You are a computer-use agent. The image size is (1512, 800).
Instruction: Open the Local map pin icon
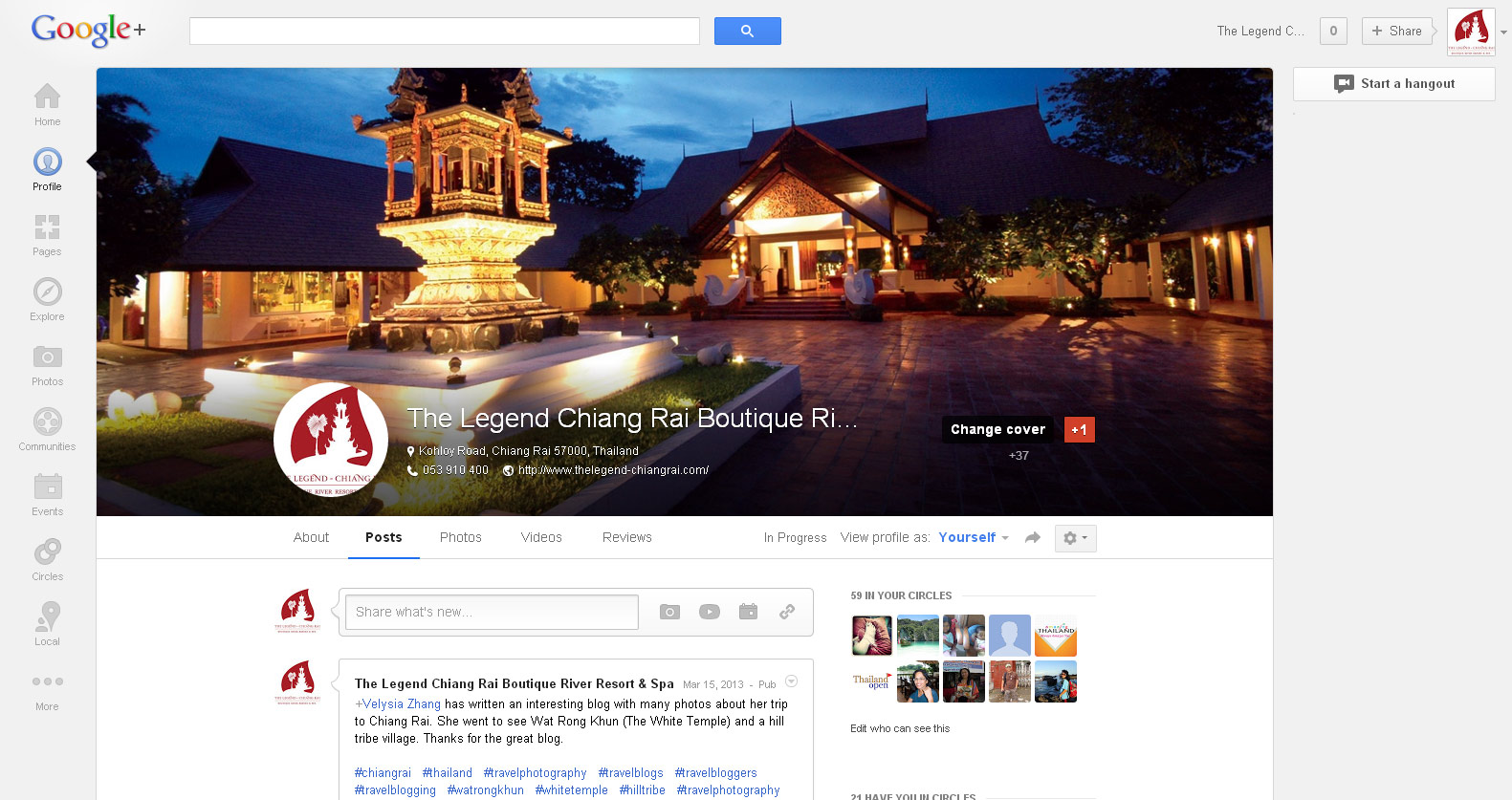tap(47, 616)
